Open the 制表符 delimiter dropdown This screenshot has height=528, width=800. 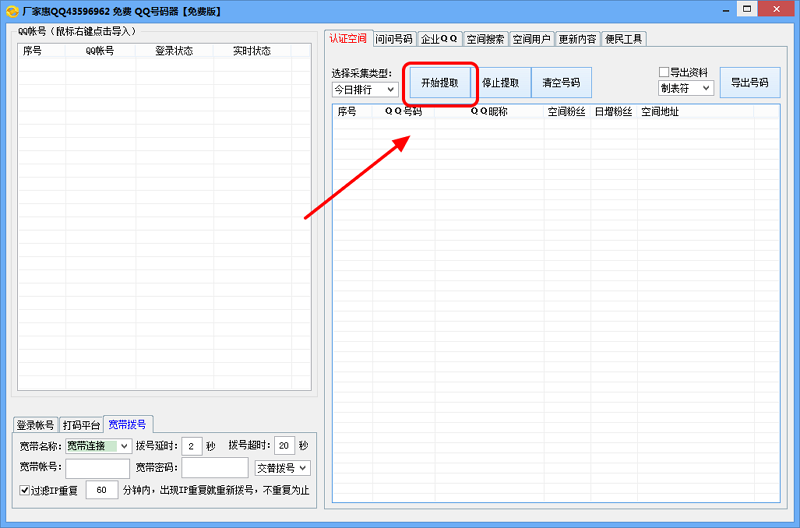685,88
